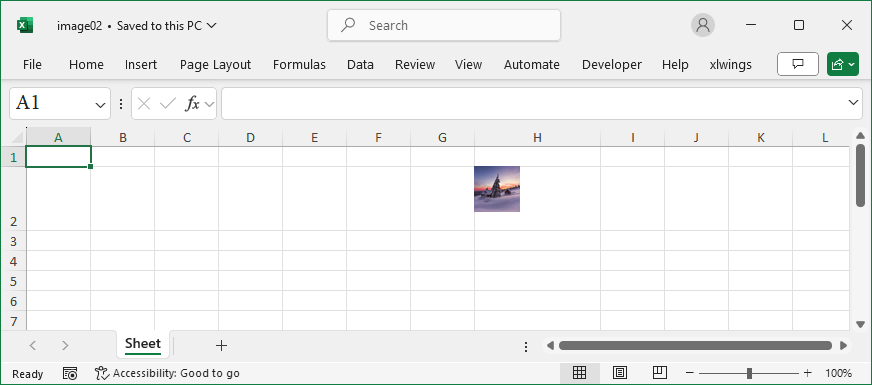Switch to Page Break Preview view
The width and height of the screenshot is (872, 385).
click(660, 372)
